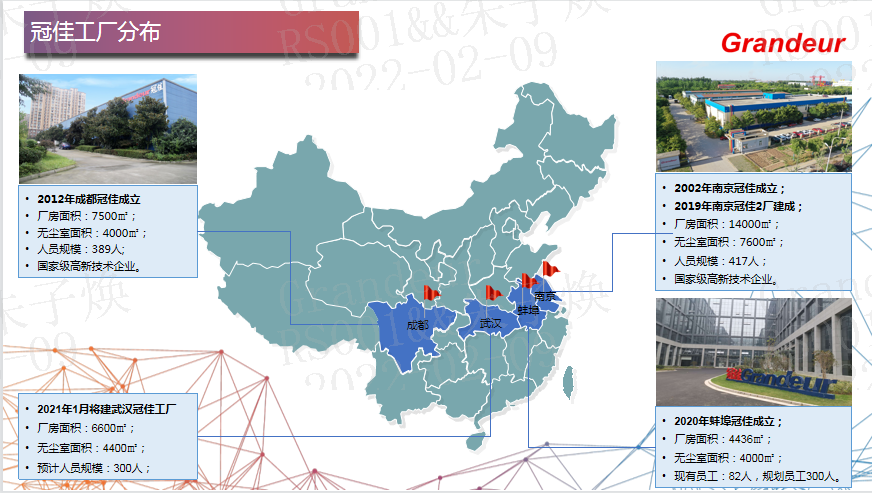Click the red Grandeur logo
Image resolution: width=872 pixels, height=493 pixels.
(x=783, y=43)
